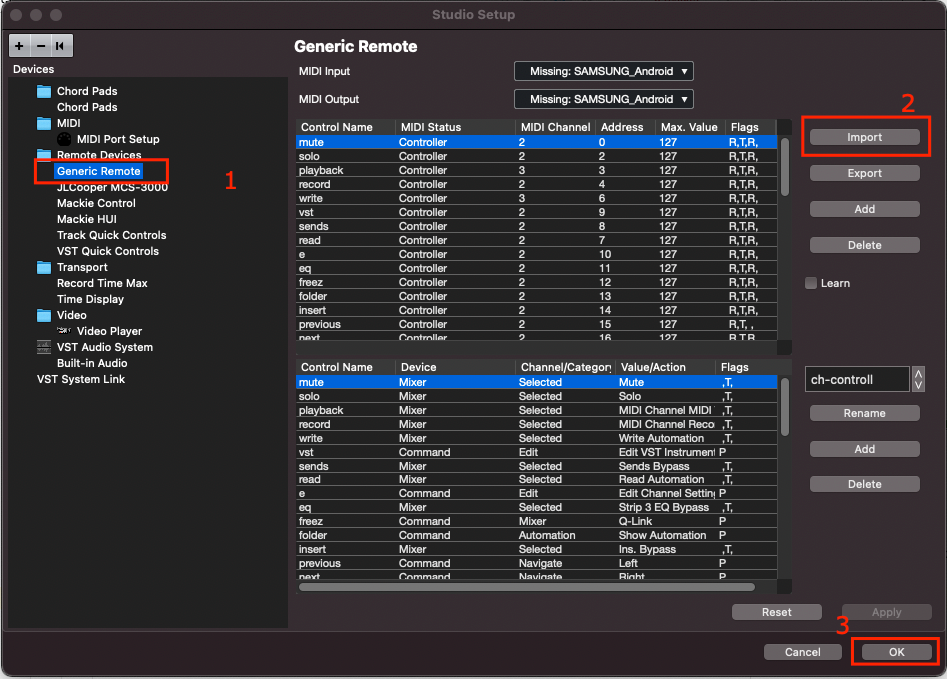Select Mackie Control in device list
This screenshot has width=947, height=679.
point(96,203)
